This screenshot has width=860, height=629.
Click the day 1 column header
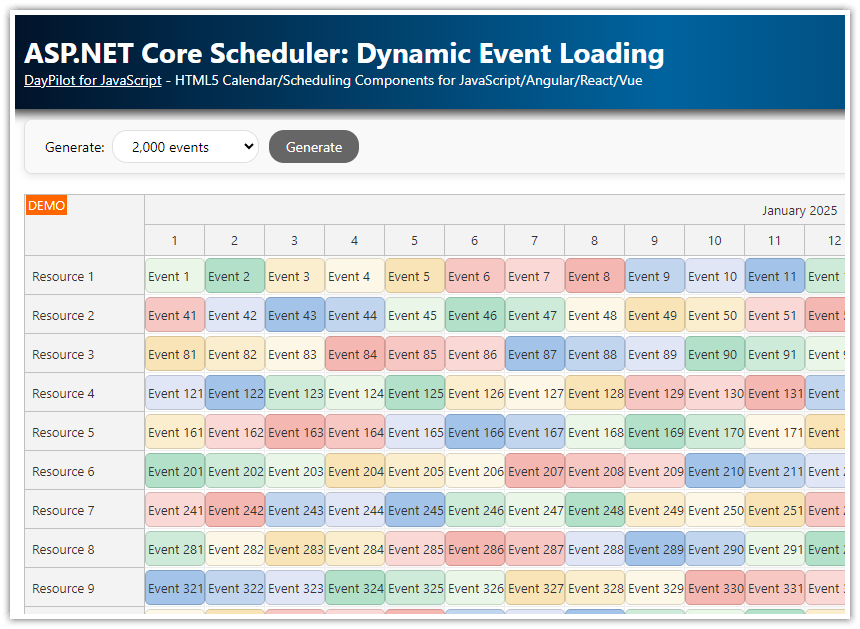point(174,240)
